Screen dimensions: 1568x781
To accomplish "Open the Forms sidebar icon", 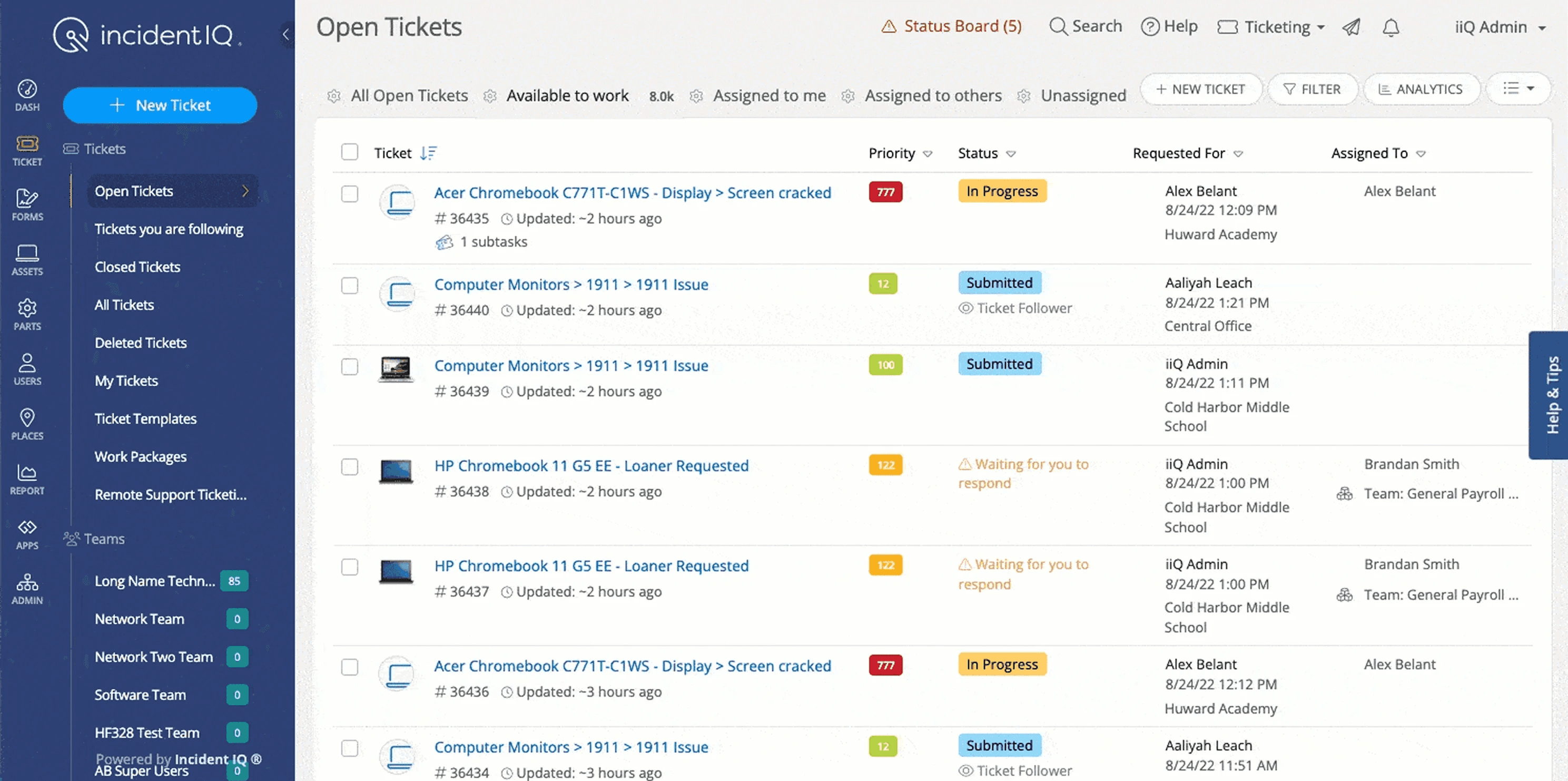I will tap(27, 206).
